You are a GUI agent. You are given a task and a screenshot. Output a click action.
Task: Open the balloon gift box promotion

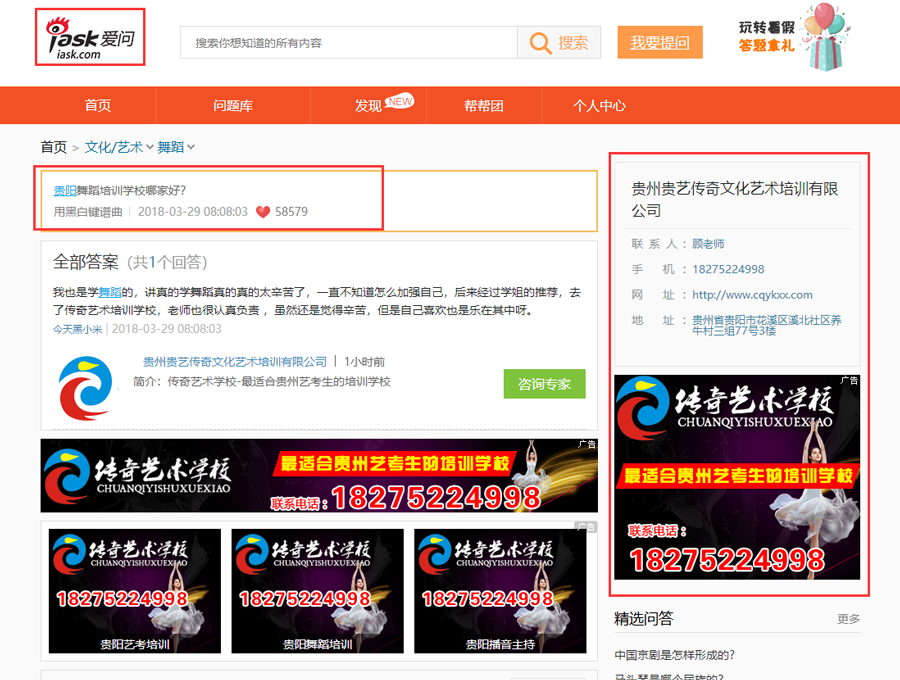pos(825,37)
